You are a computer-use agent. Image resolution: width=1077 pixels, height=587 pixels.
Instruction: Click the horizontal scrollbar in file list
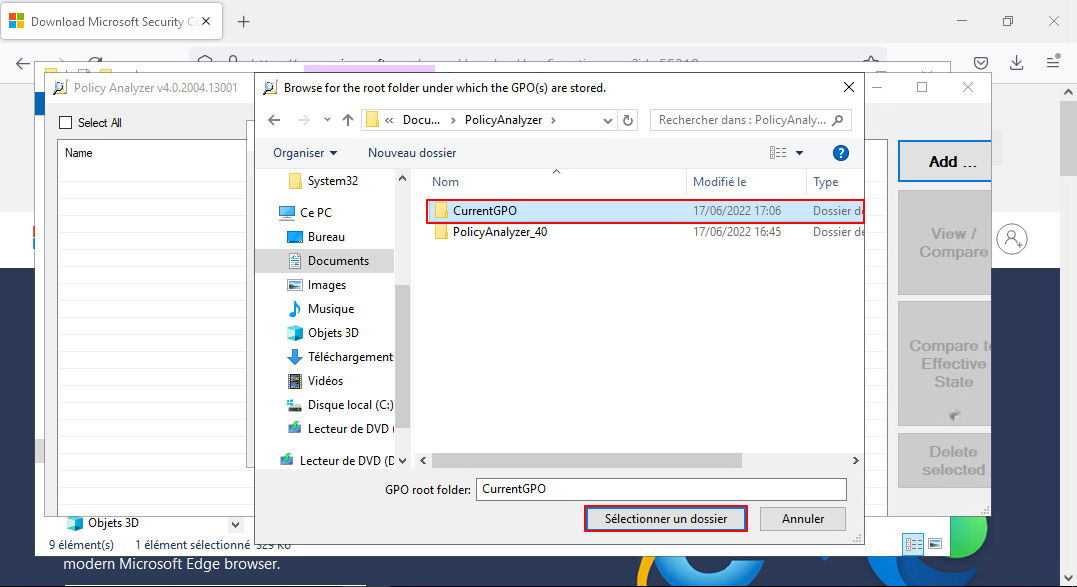pyautogui.click(x=587, y=461)
